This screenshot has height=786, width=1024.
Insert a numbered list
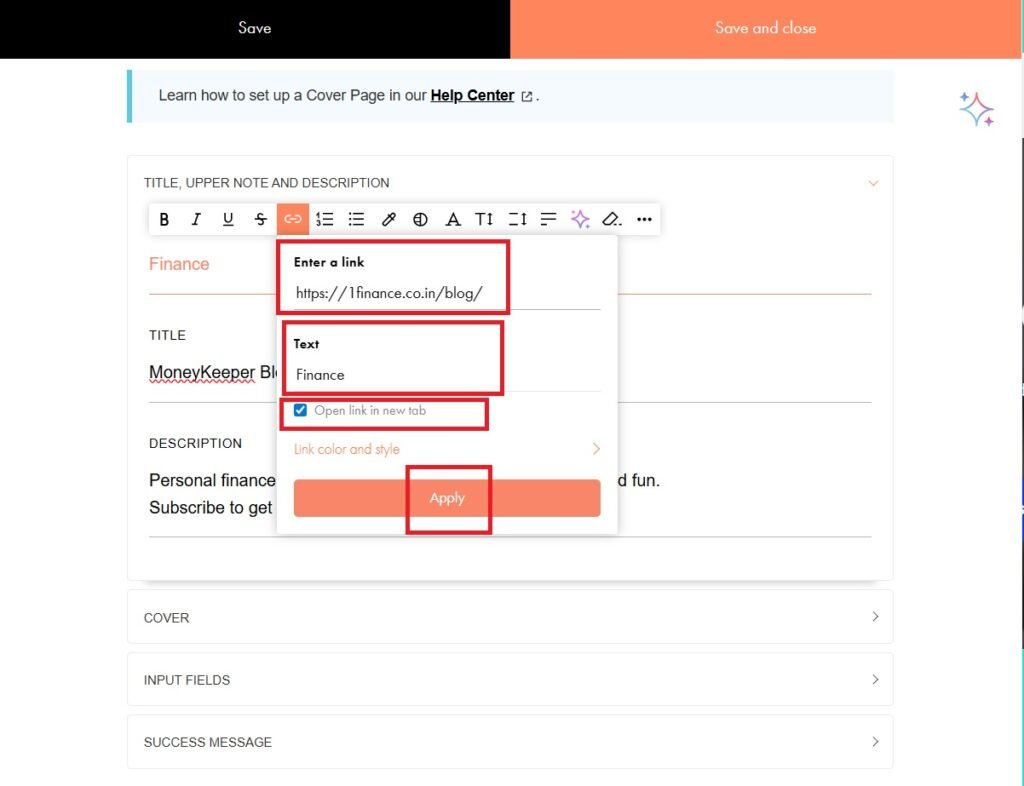pyautogui.click(x=325, y=219)
